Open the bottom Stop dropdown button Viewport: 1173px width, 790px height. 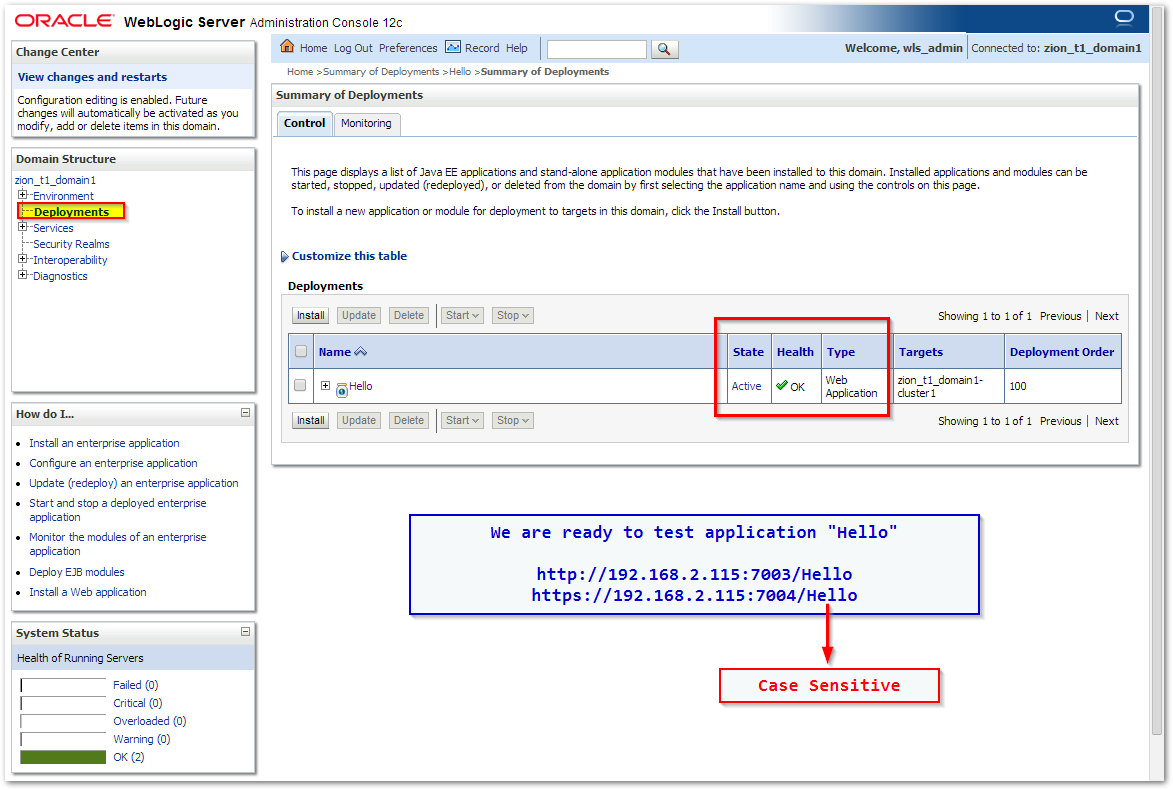[512, 420]
